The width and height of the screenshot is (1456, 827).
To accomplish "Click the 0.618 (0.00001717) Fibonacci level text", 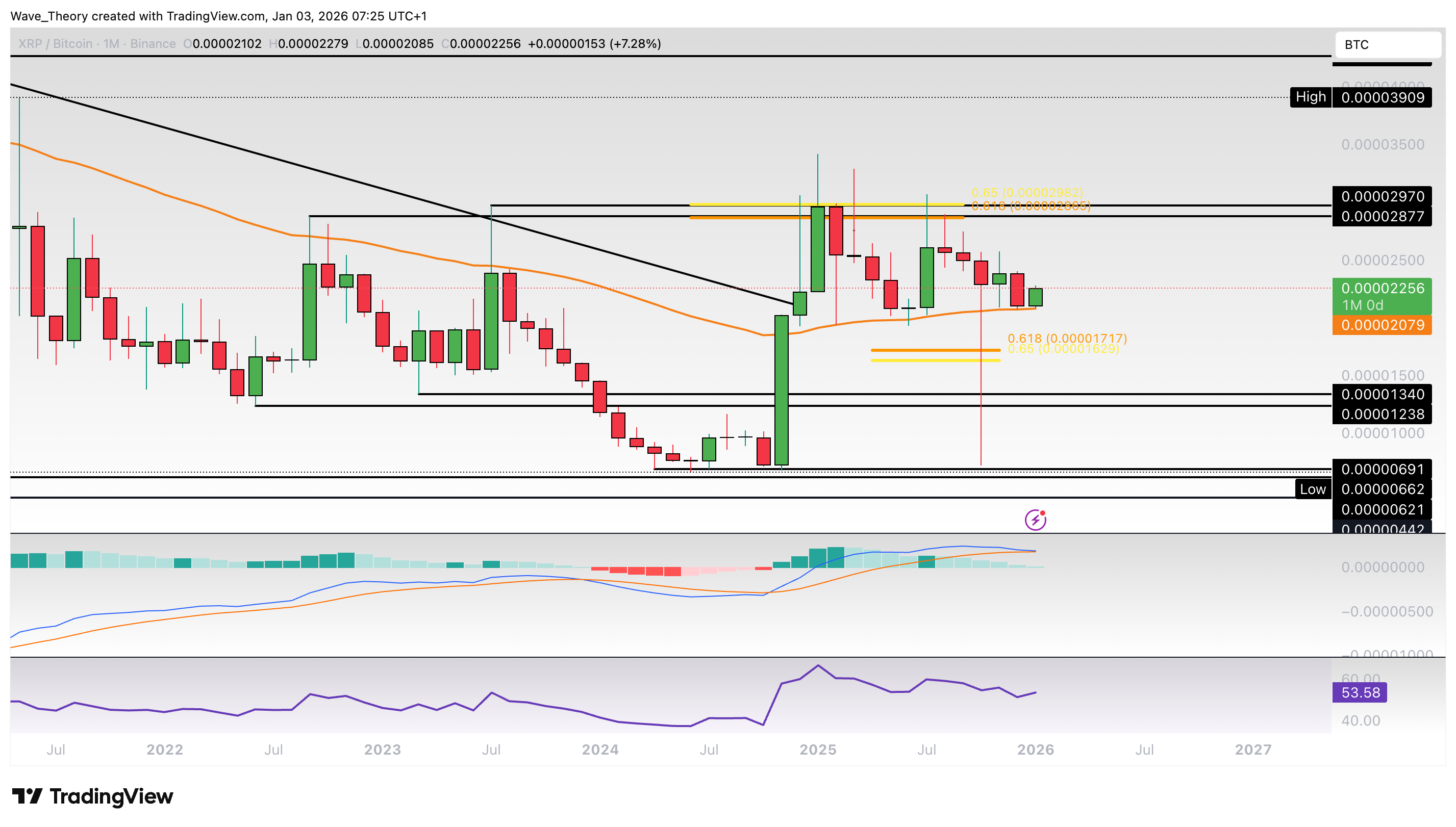I will 1067,339.
